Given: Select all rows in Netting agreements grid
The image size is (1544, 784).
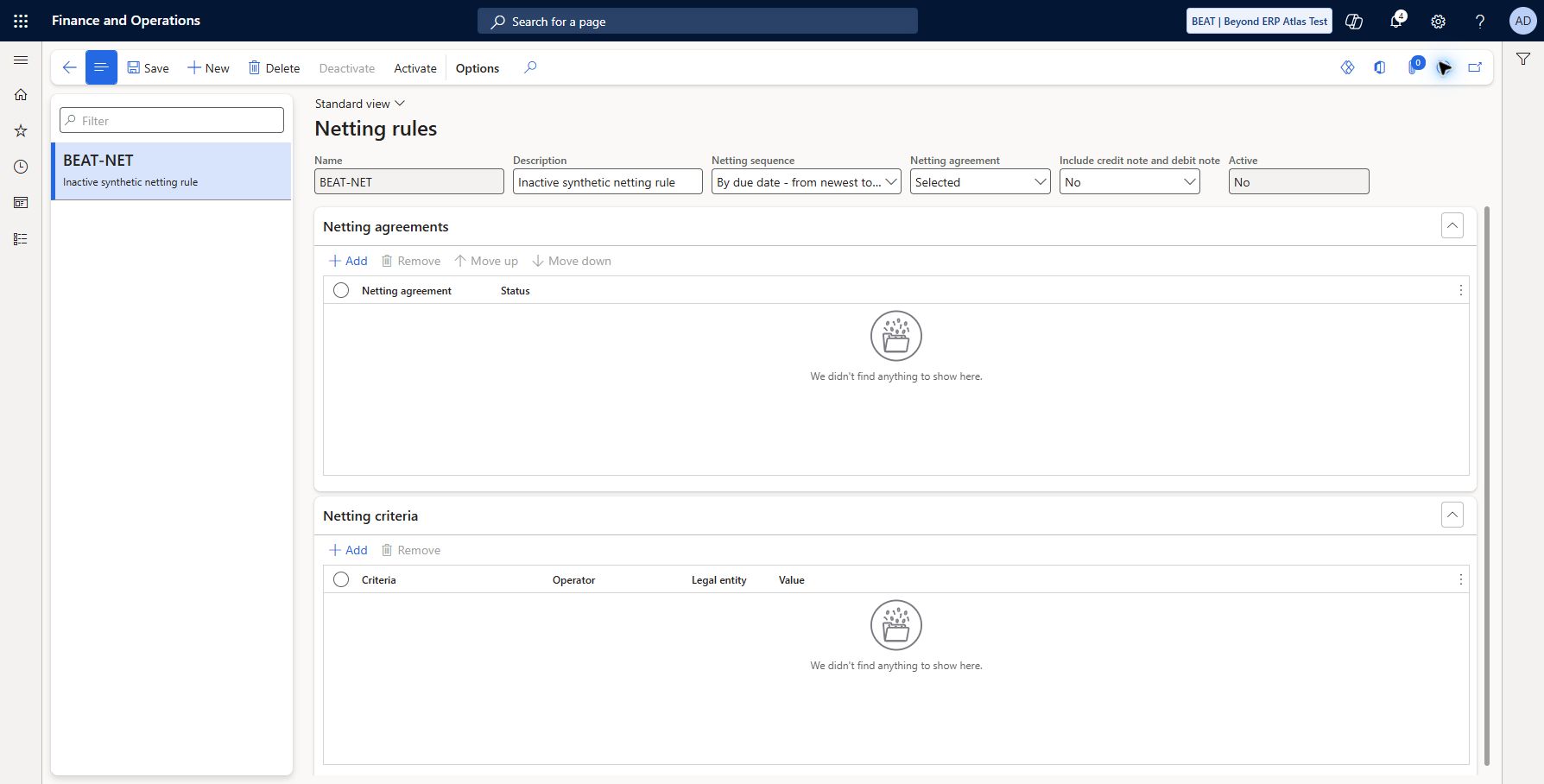Looking at the screenshot, I should (341, 290).
